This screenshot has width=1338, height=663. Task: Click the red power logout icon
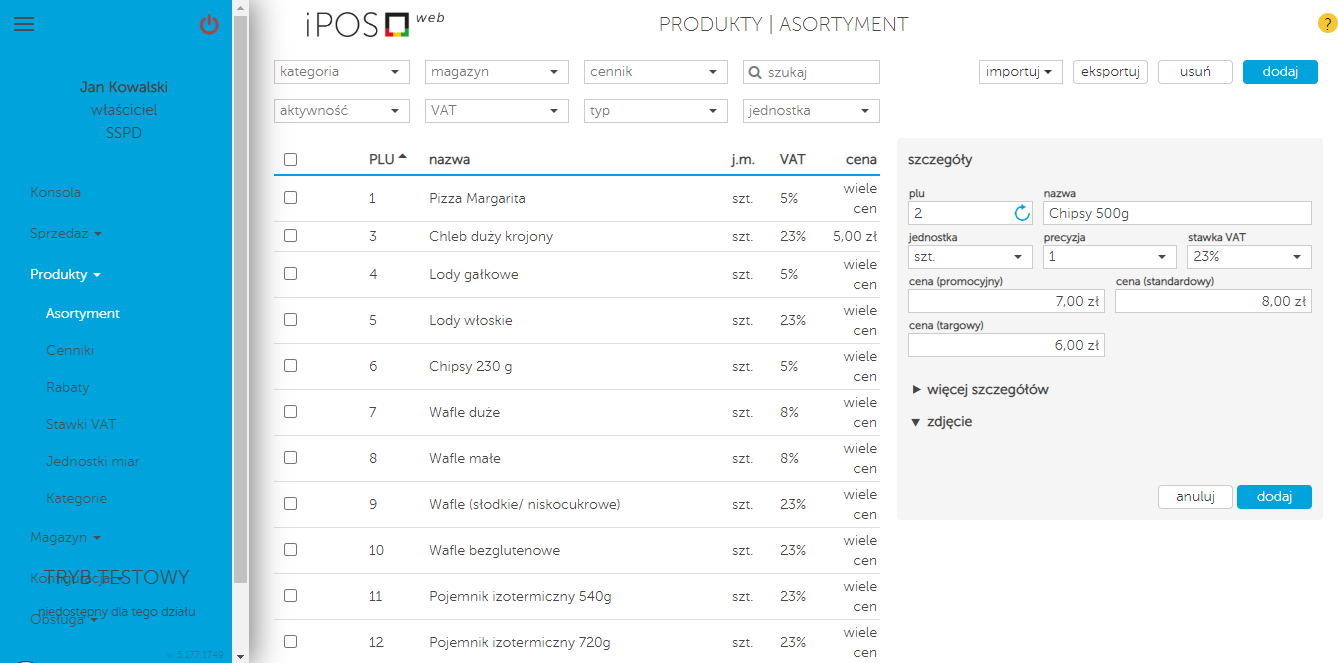pos(209,25)
